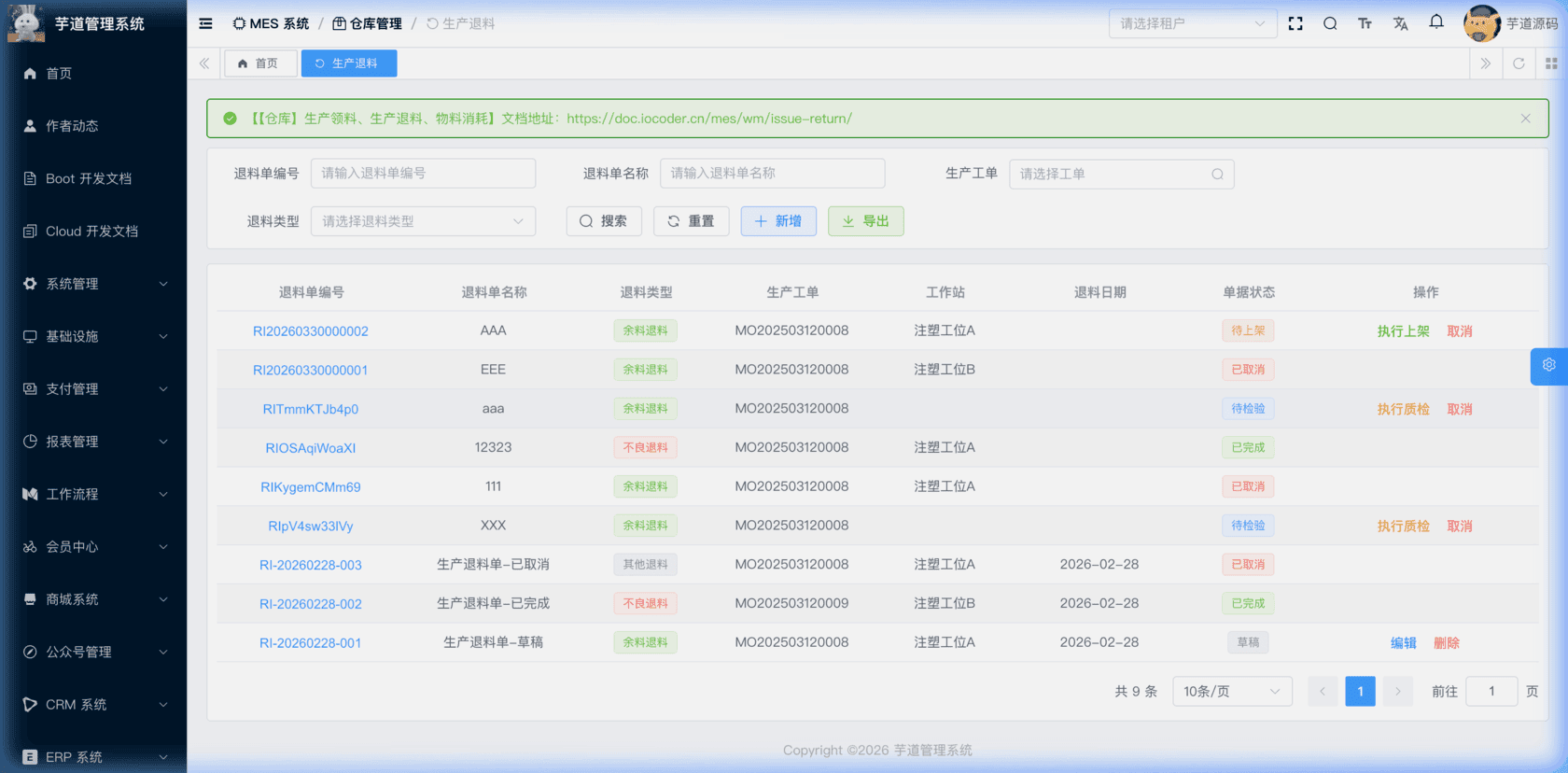Click MES 系统 breadcrumb

point(271,23)
